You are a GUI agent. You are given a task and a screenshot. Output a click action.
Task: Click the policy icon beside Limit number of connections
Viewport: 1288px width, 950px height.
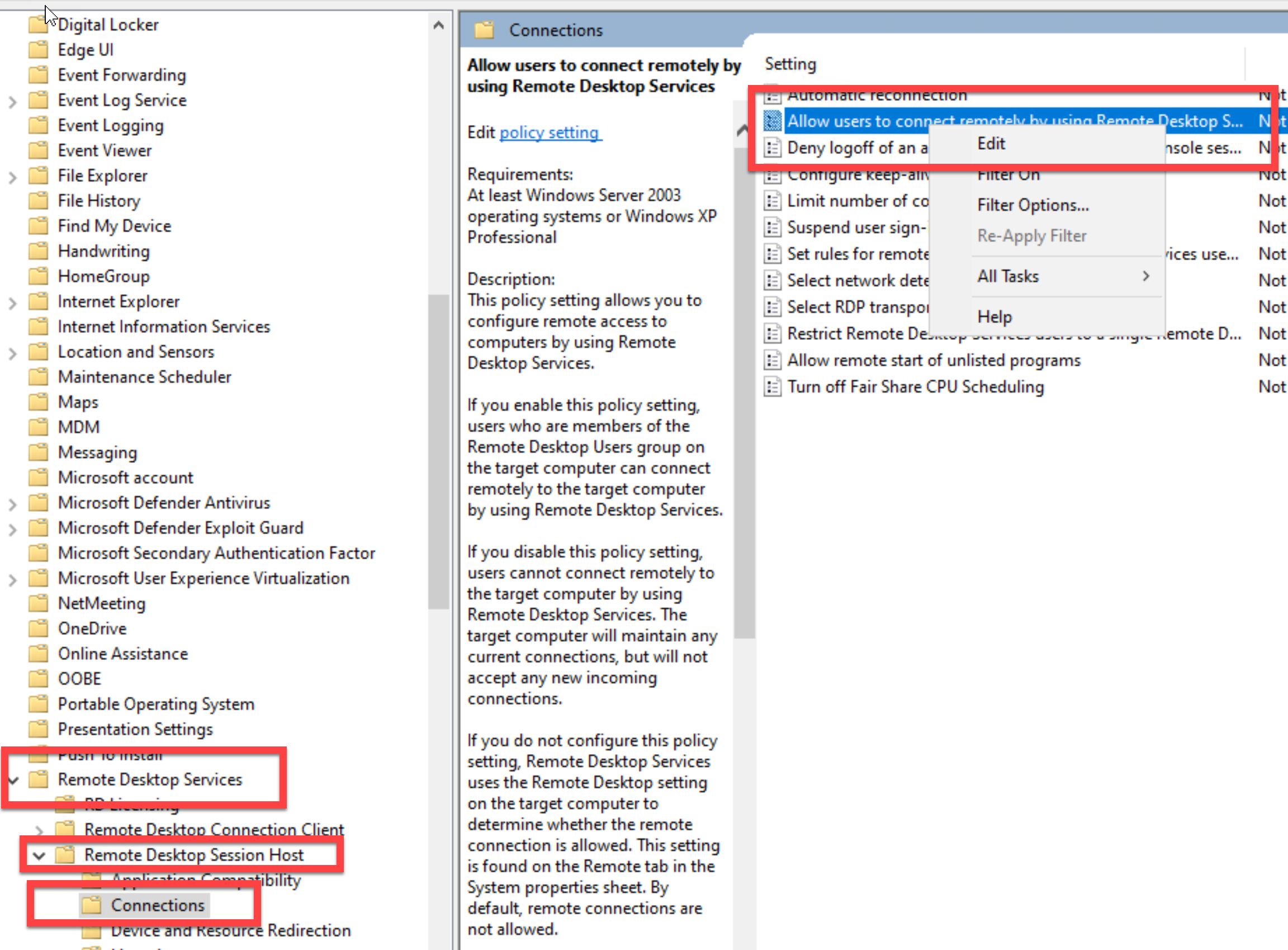[x=772, y=201]
